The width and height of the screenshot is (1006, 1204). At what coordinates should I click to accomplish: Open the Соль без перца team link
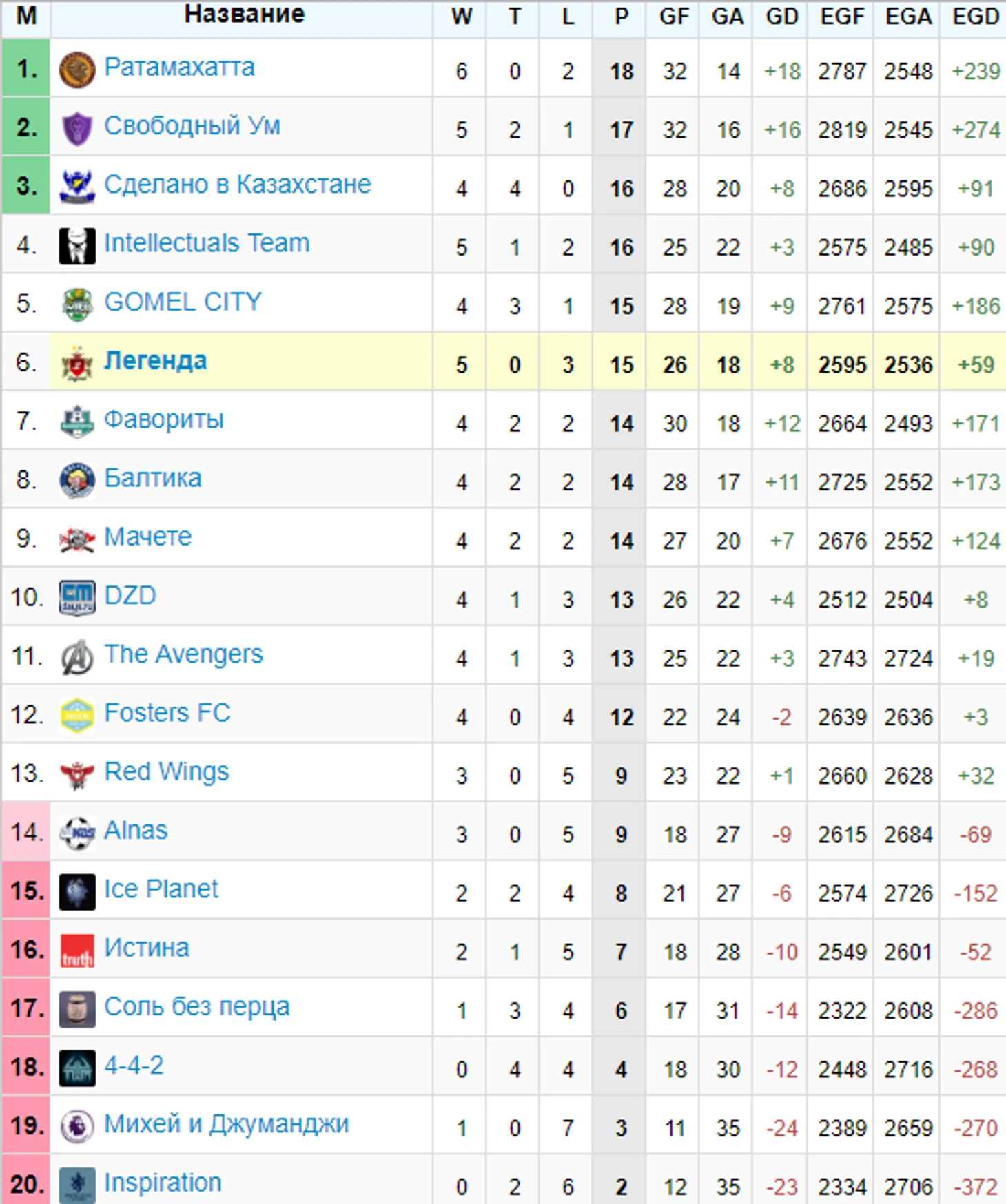tap(197, 1007)
